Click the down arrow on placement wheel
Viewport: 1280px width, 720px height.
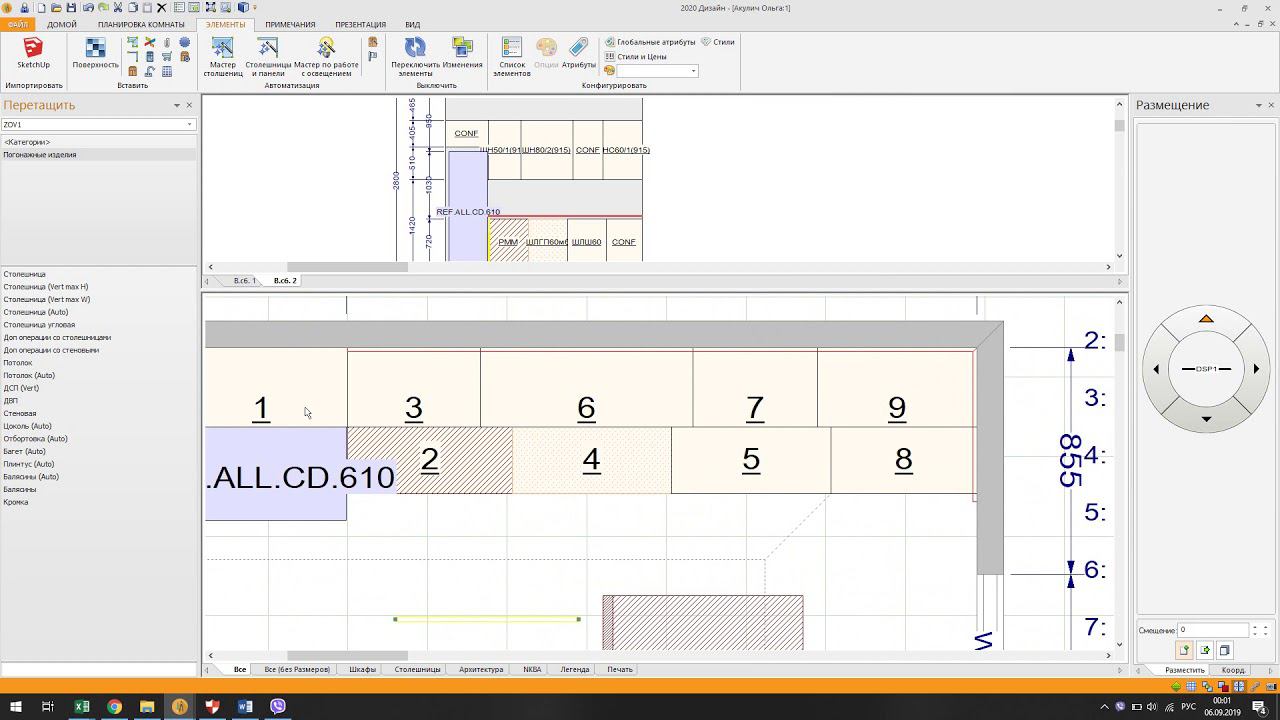1206,419
